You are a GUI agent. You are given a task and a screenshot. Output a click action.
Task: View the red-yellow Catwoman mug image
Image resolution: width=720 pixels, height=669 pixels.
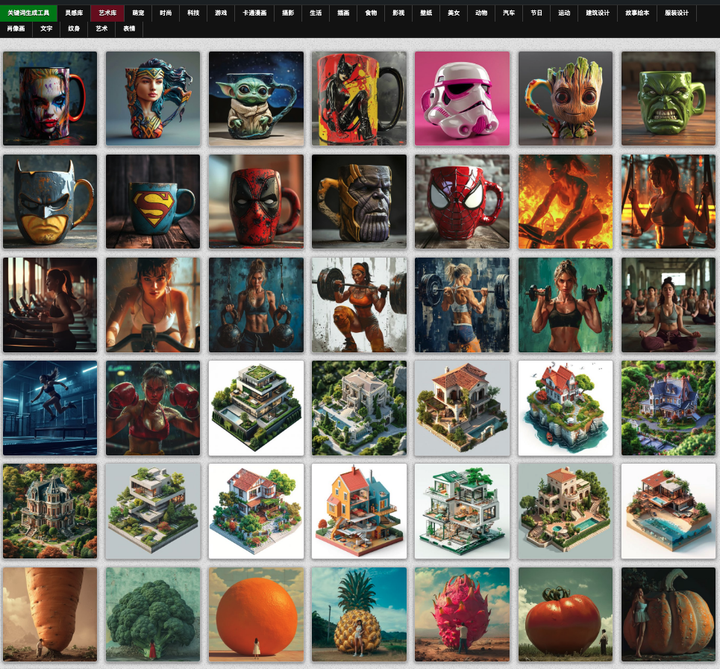click(359, 98)
